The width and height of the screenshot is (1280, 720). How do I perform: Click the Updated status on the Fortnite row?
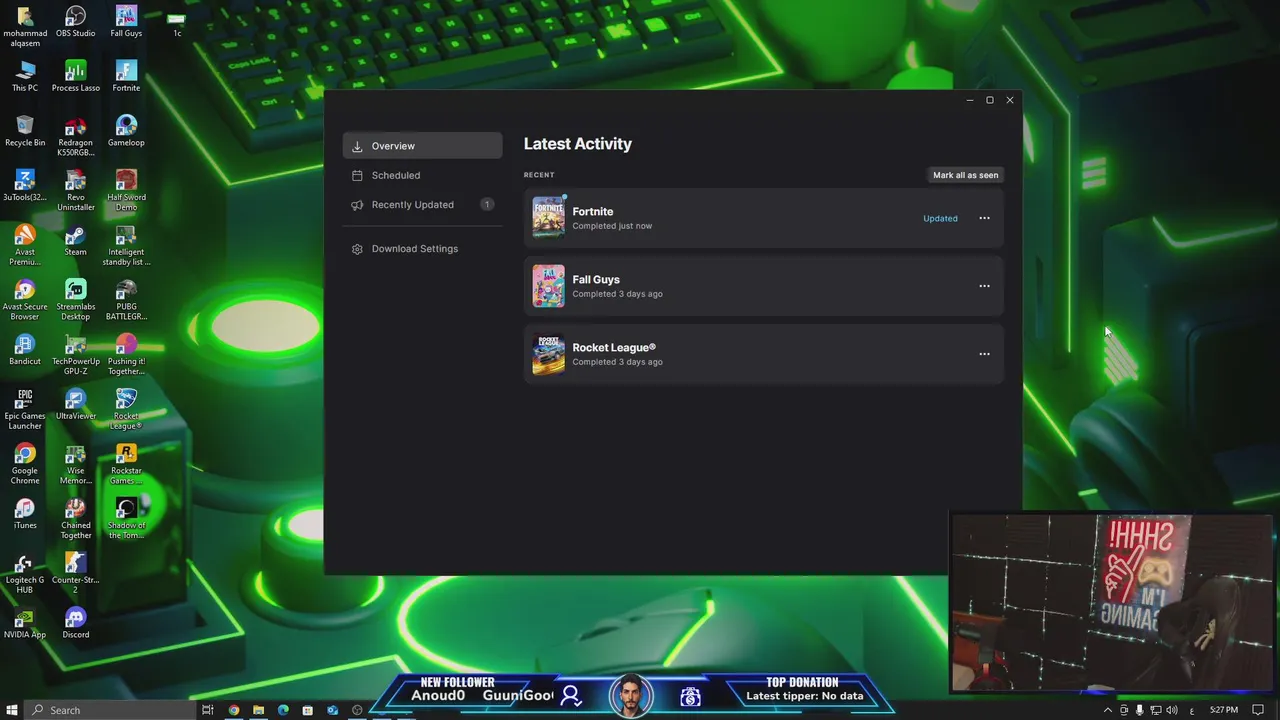[x=940, y=218]
